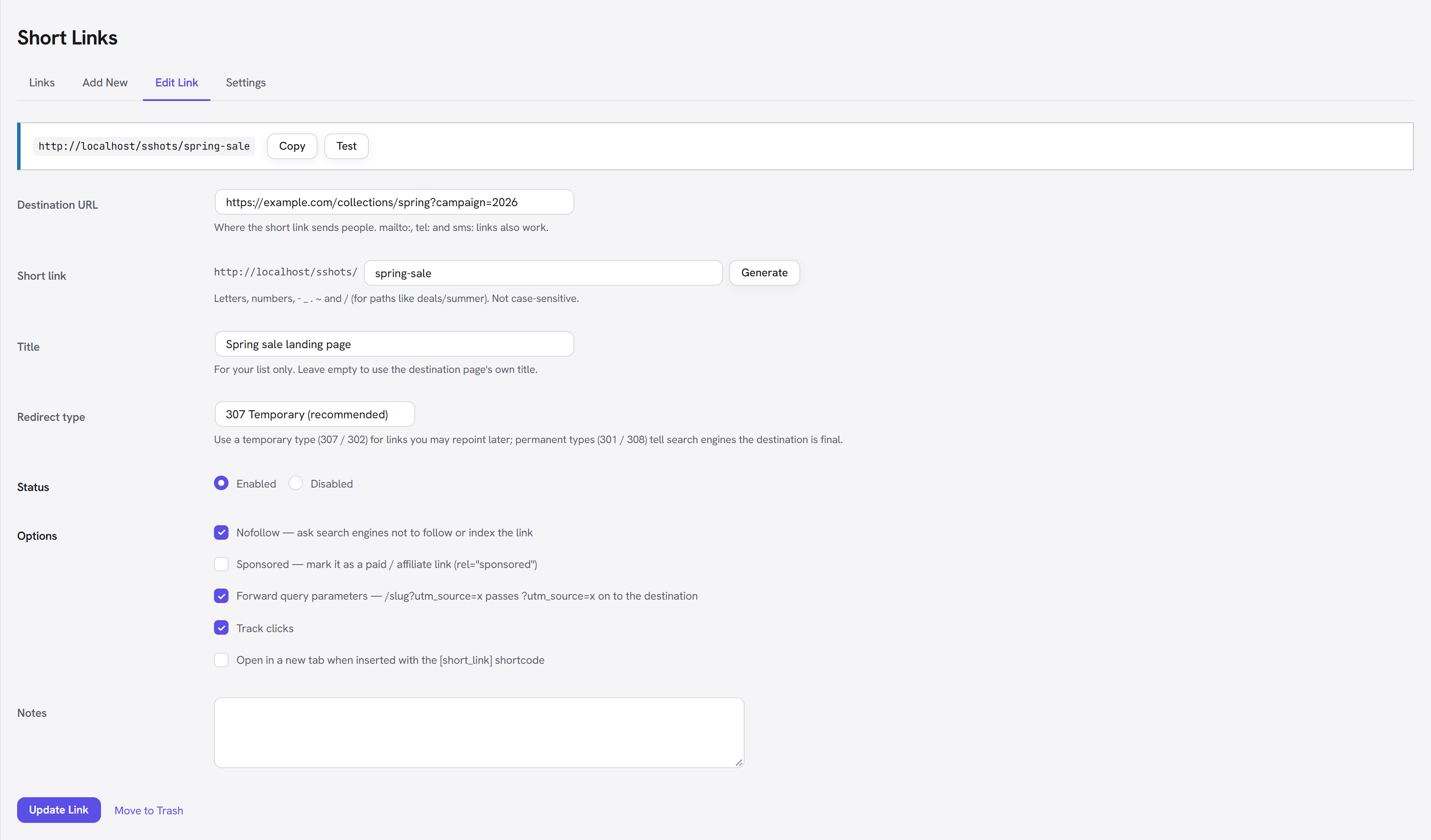Click the 'For your list only' hint
Viewport: 1431px width, 840px height.
tap(375, 370)
